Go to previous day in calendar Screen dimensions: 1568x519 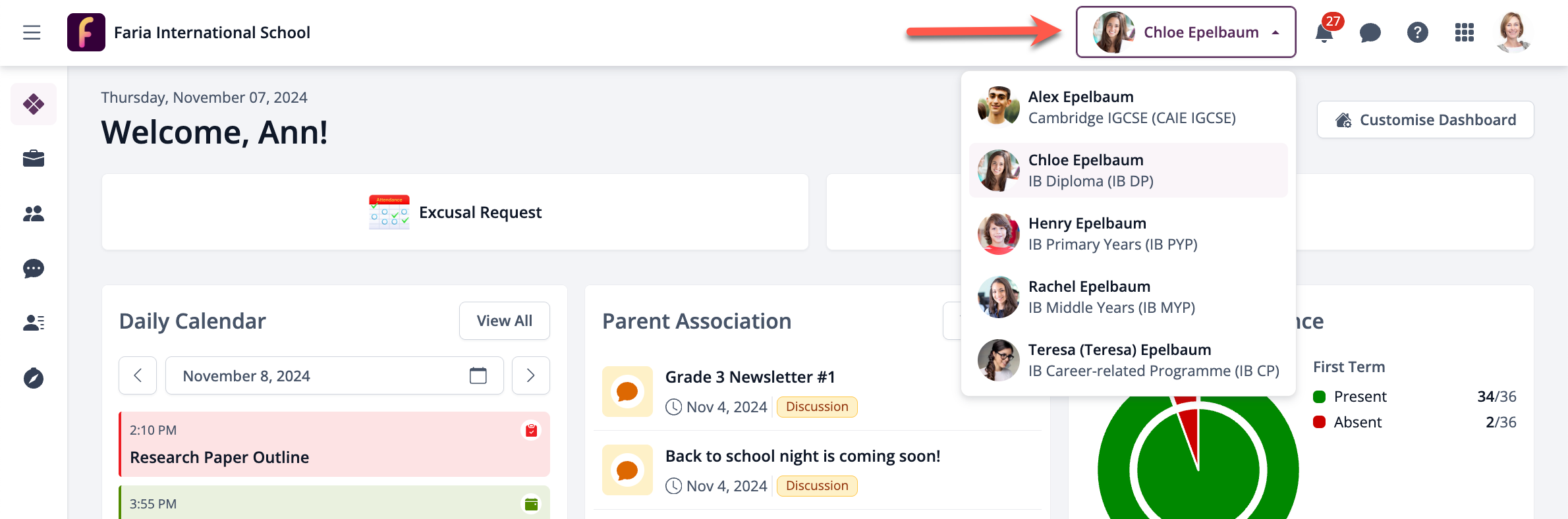[x=138, y=375]
